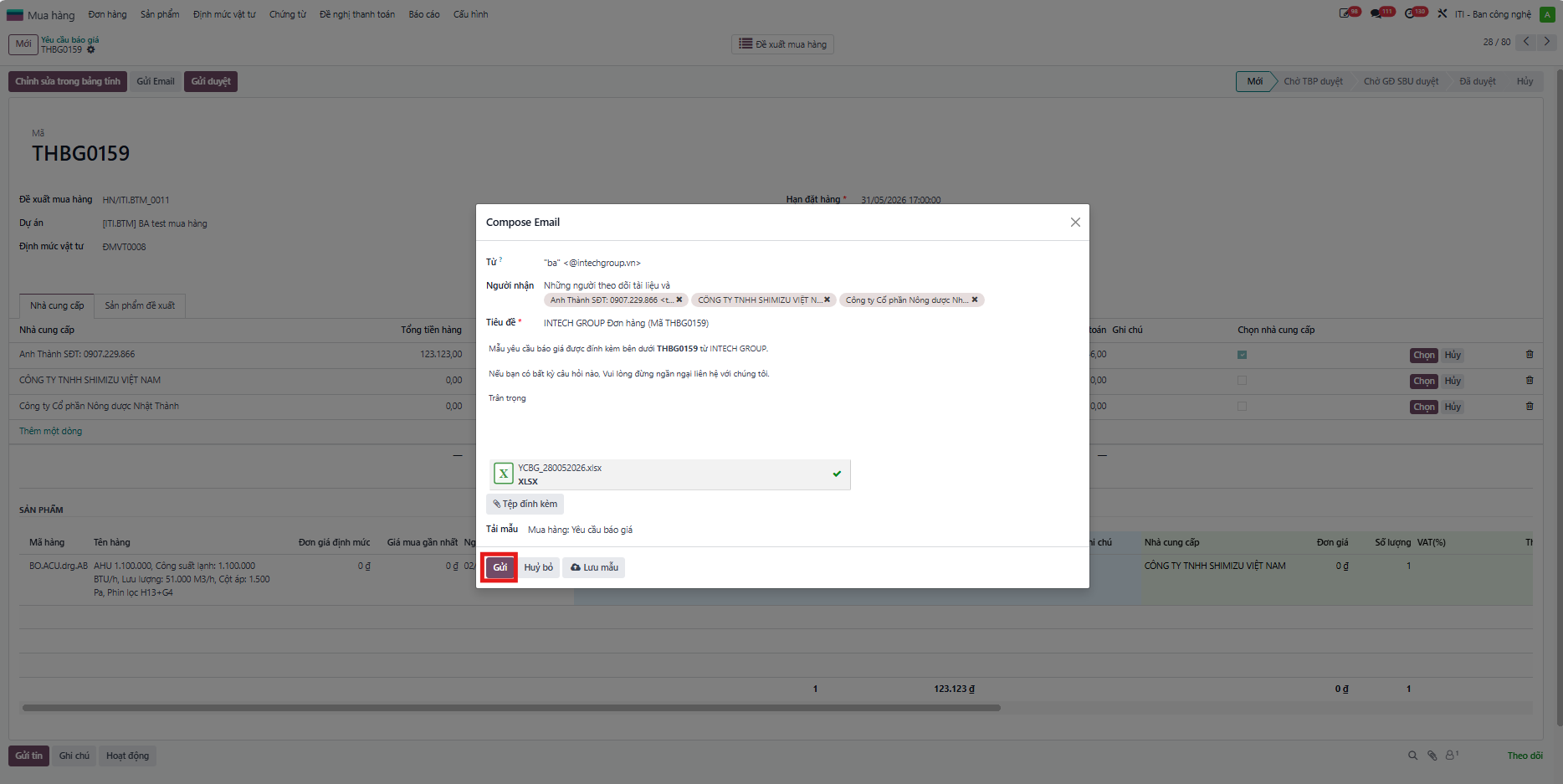
Task: Select the Chờ TBP duyệt status
Action: [1313, 81]
